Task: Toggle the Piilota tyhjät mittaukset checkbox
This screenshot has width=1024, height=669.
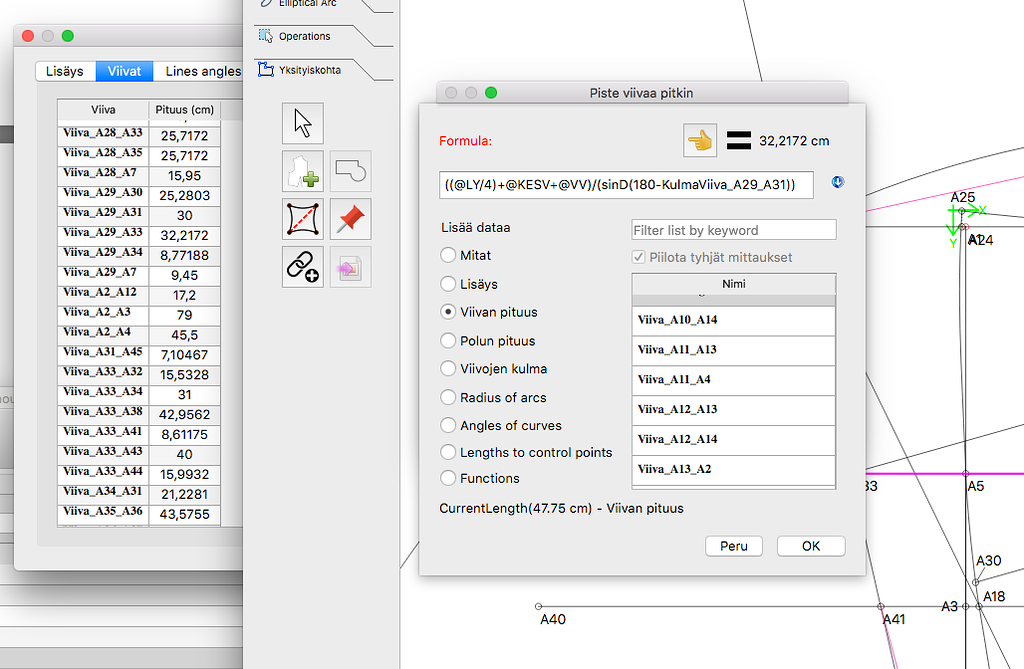Action: point(638,257)
